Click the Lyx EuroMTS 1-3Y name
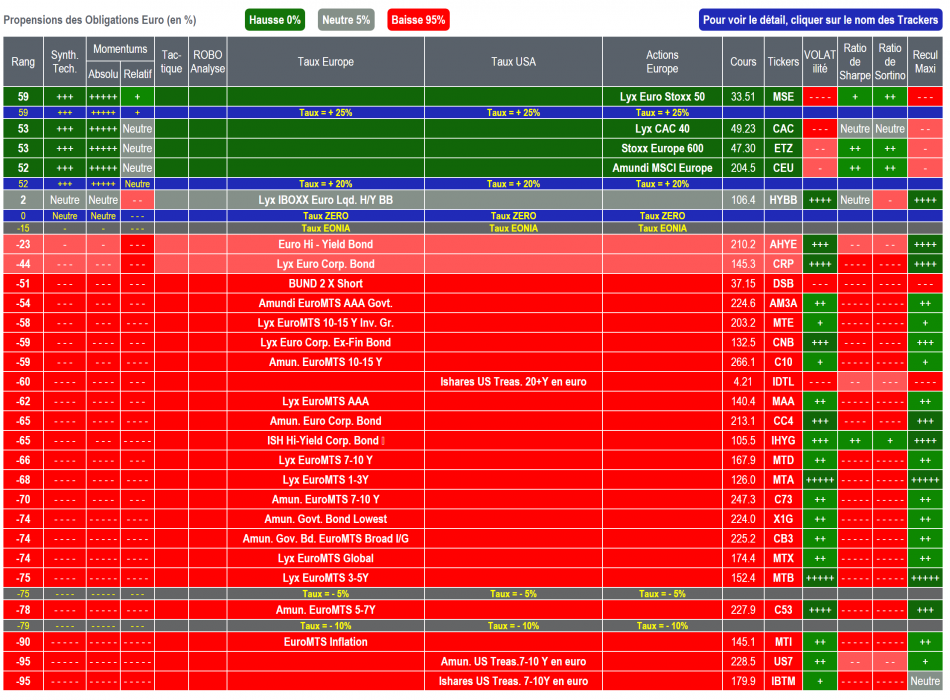The height and width of the screenshot is (700, 950). 326,480
